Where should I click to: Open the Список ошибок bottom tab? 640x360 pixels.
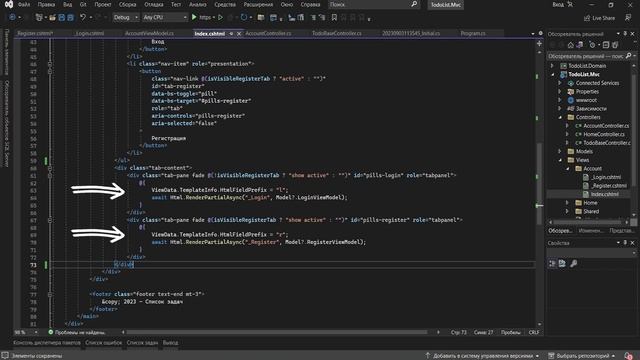click(x=104, y=343)
